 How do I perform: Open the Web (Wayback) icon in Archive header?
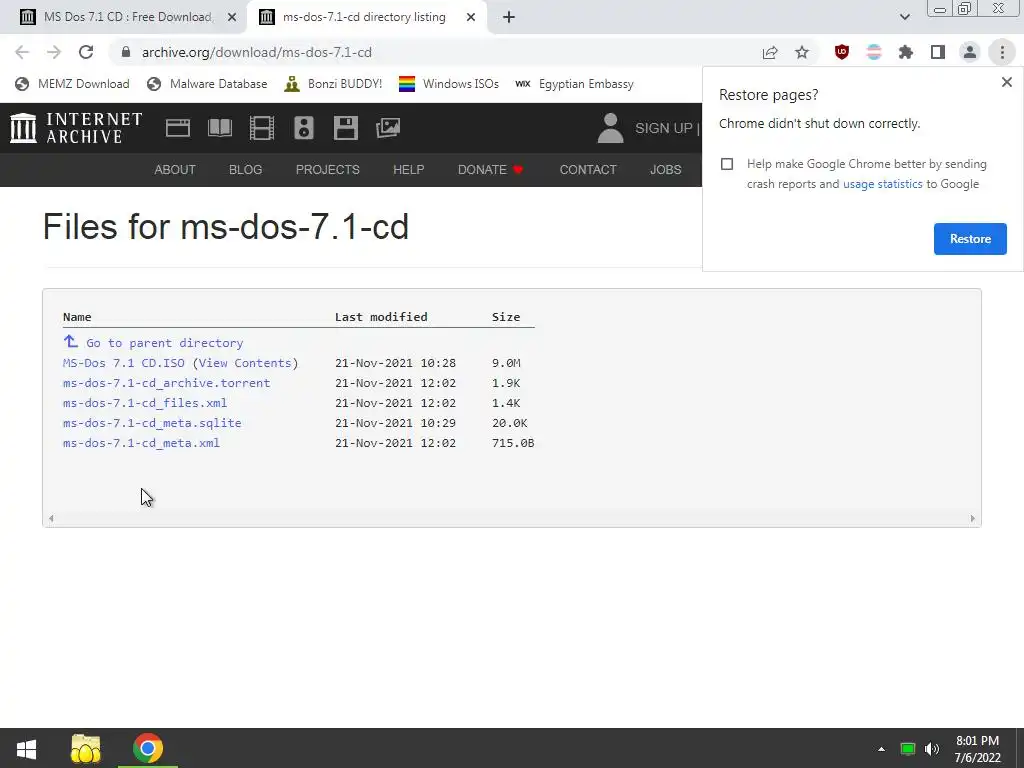(x=178, y=128)
